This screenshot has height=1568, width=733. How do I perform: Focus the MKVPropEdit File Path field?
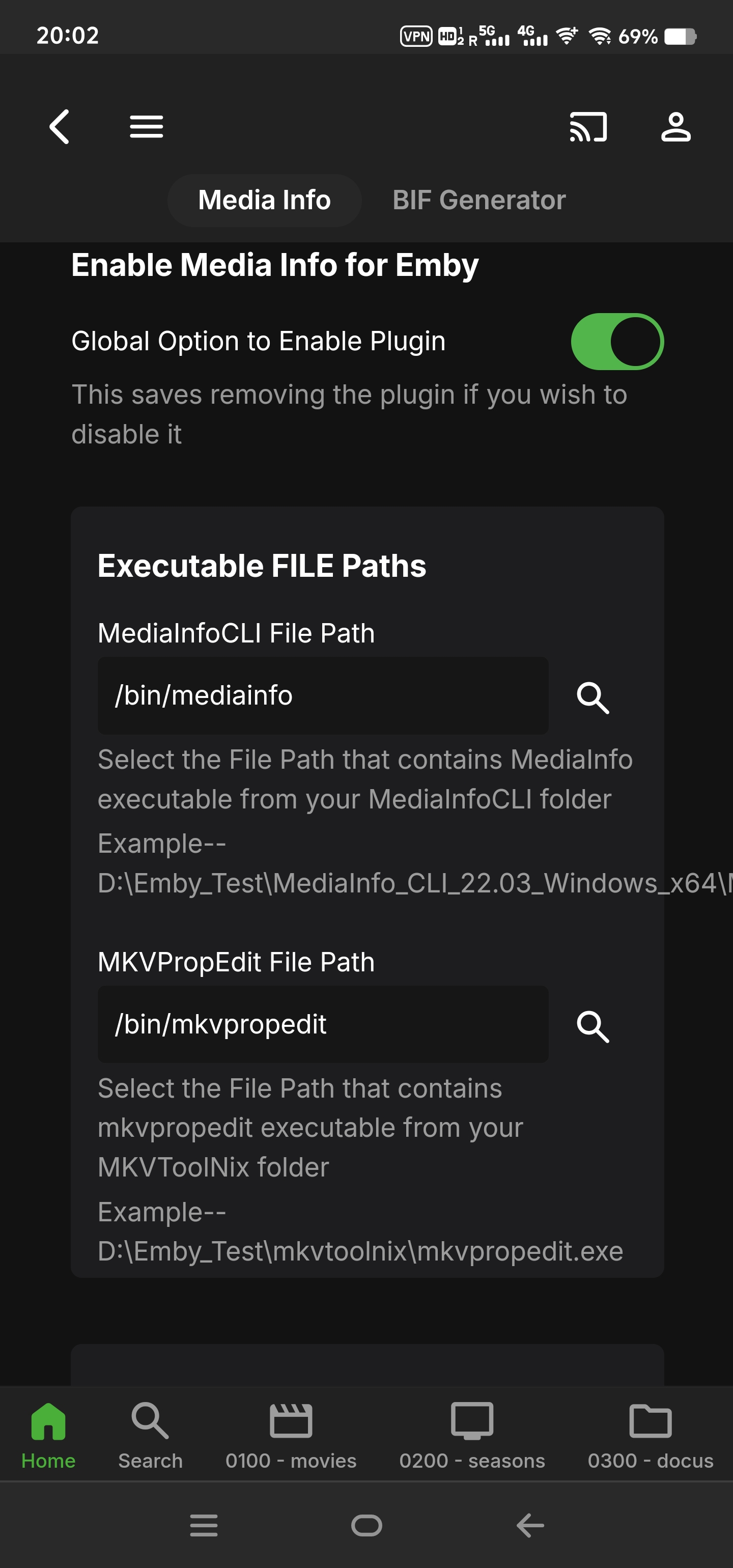pyautogui.click(x=323, y=1024)
